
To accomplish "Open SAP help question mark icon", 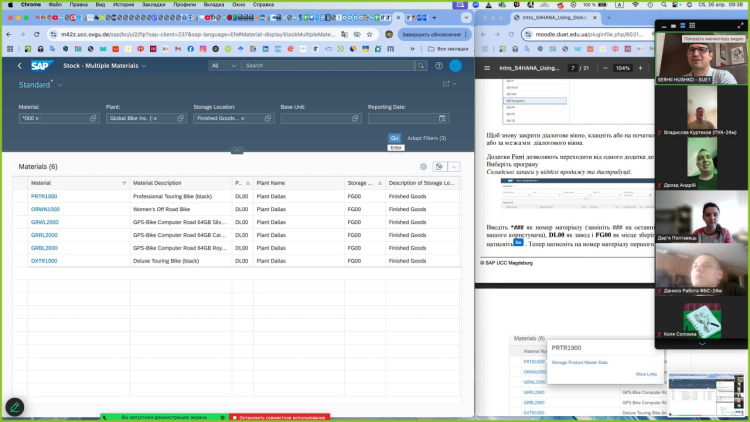I will pyautogui.click(x=439, y=65).
